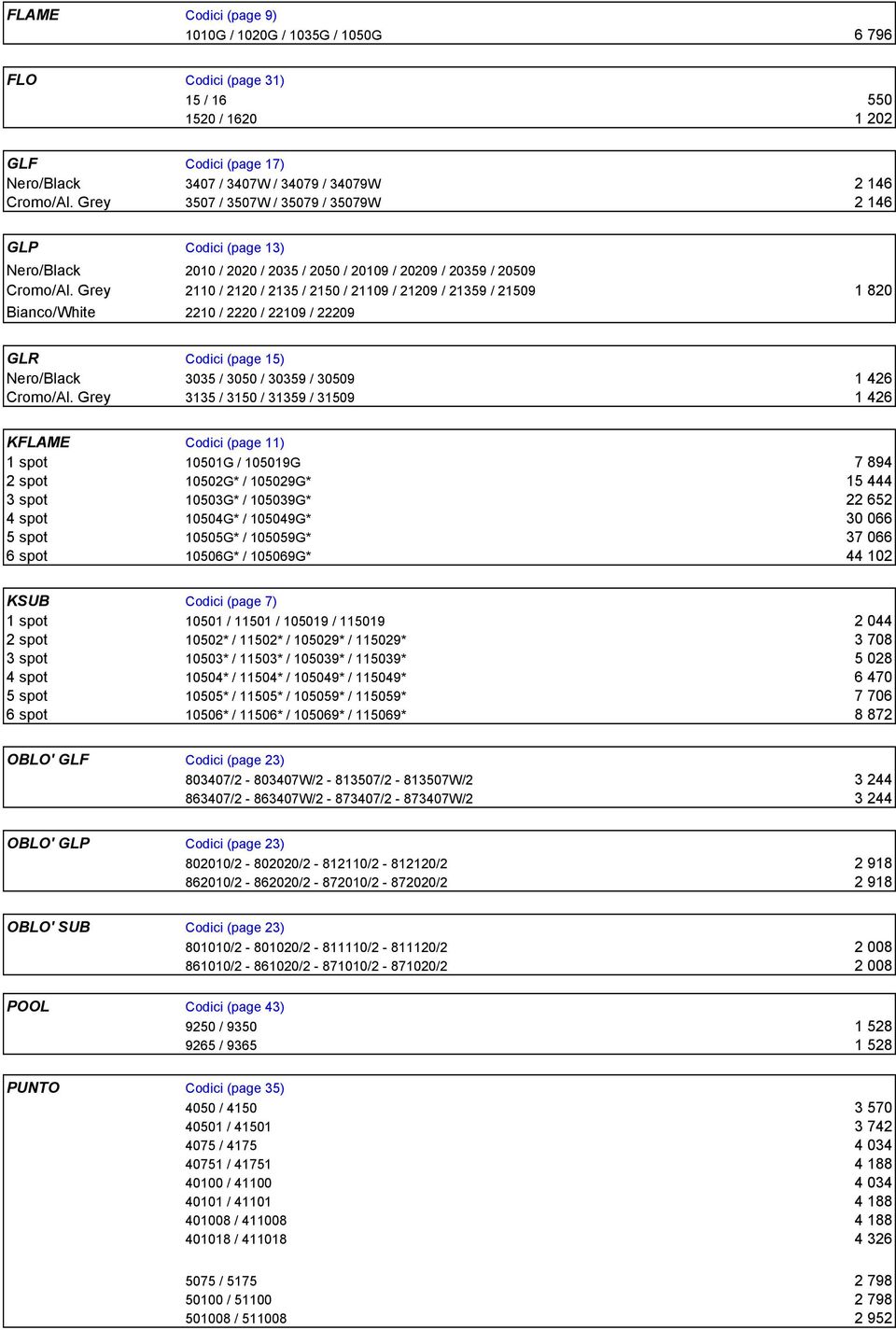Select GLF row 3407 / 3407W / 34079 / 34079W
Screen dimensions: 896x1330
[x=283, y=184]
